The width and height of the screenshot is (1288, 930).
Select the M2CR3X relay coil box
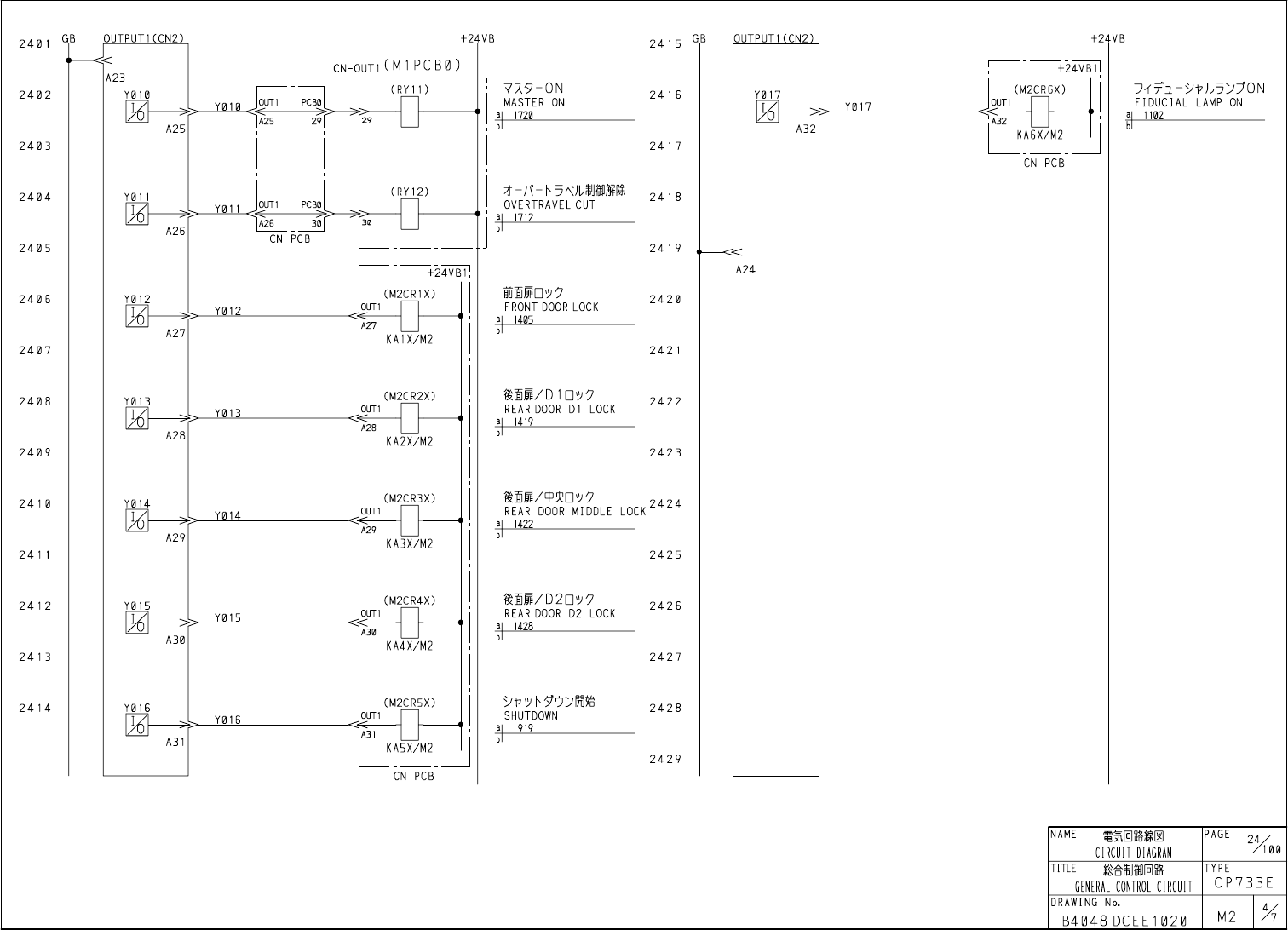click(x=410, y=520)
